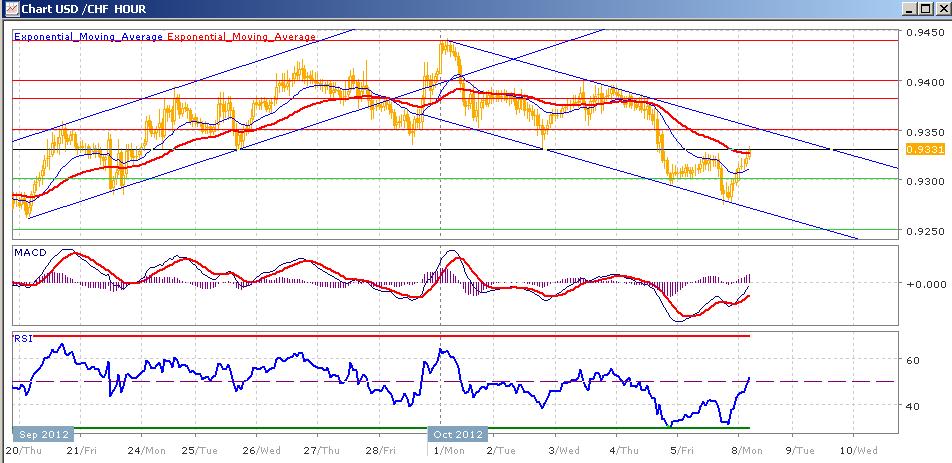Maximize the USD/CHF chart window
This screenshot has width=952, height=463.
click(x=924, y=9)
